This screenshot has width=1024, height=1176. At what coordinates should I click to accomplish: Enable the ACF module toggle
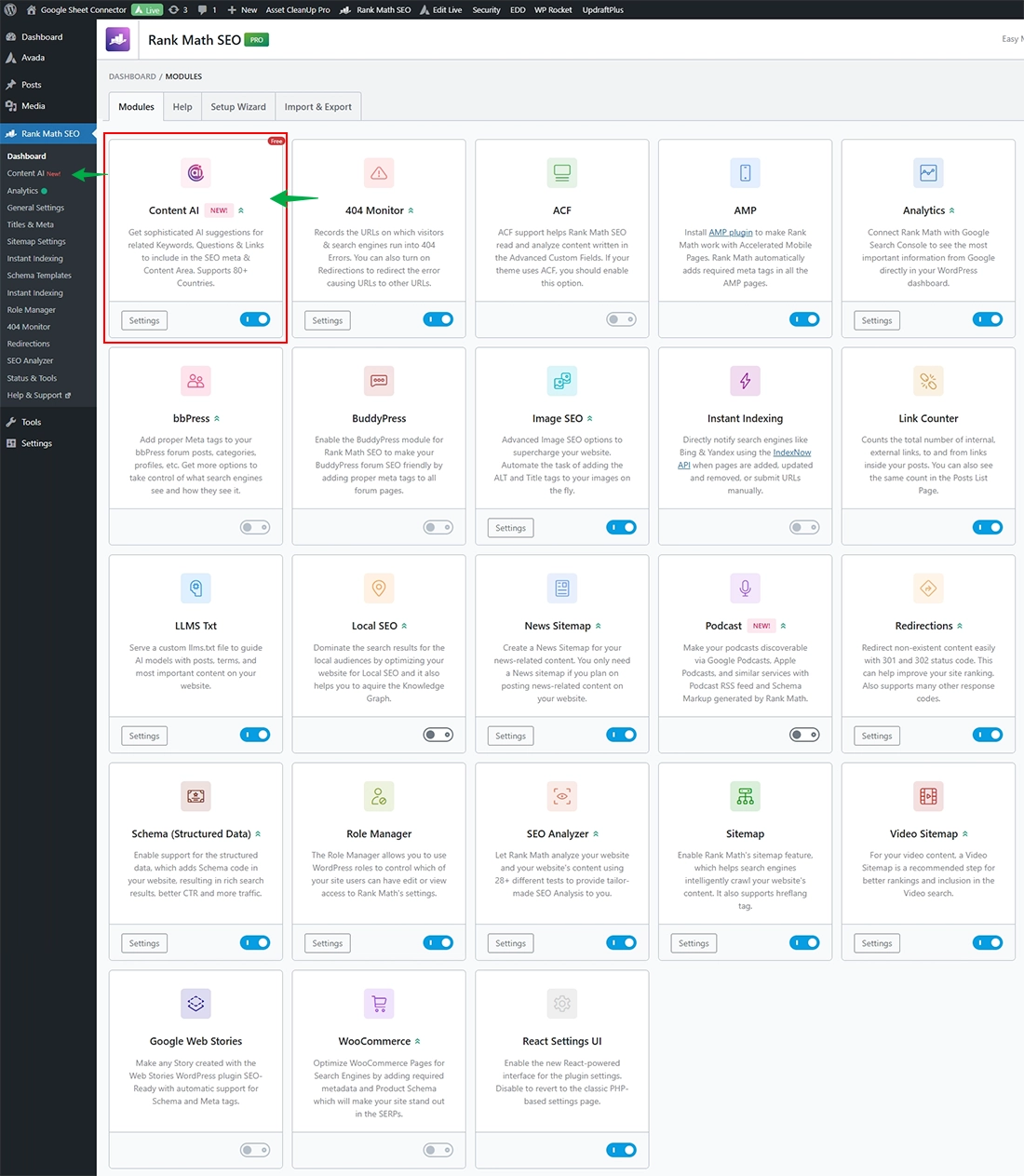point(621,319)
